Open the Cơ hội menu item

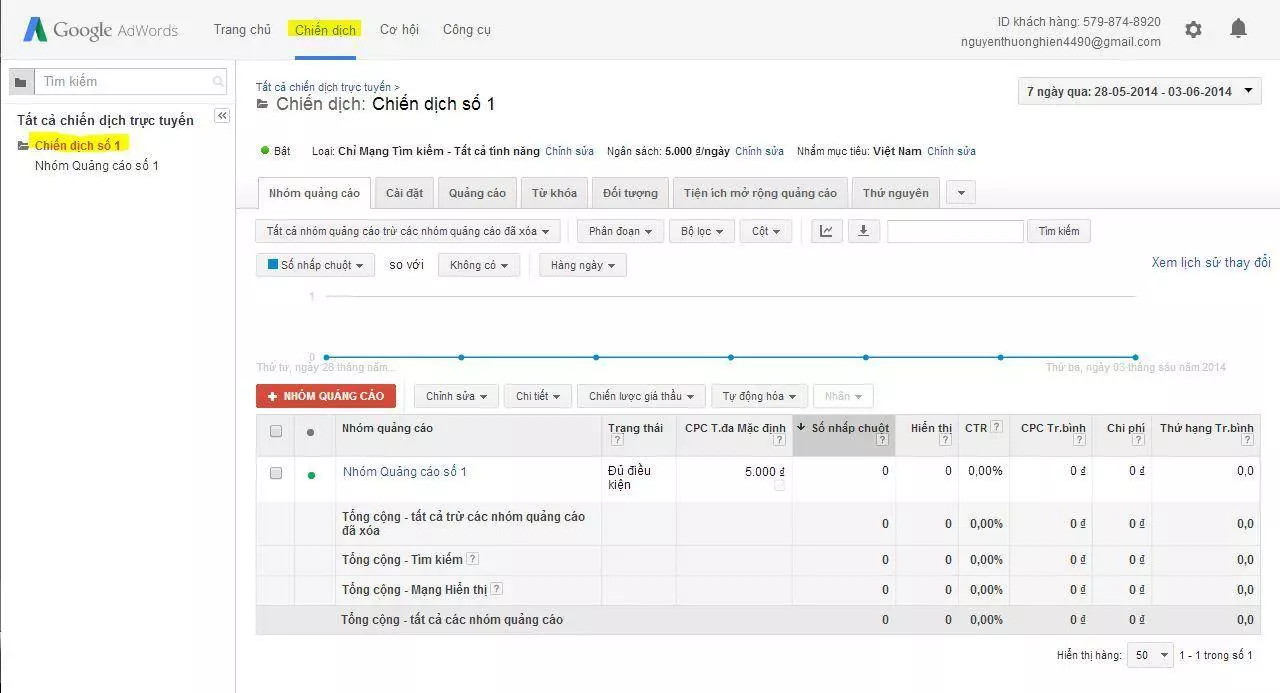(399, 30)
